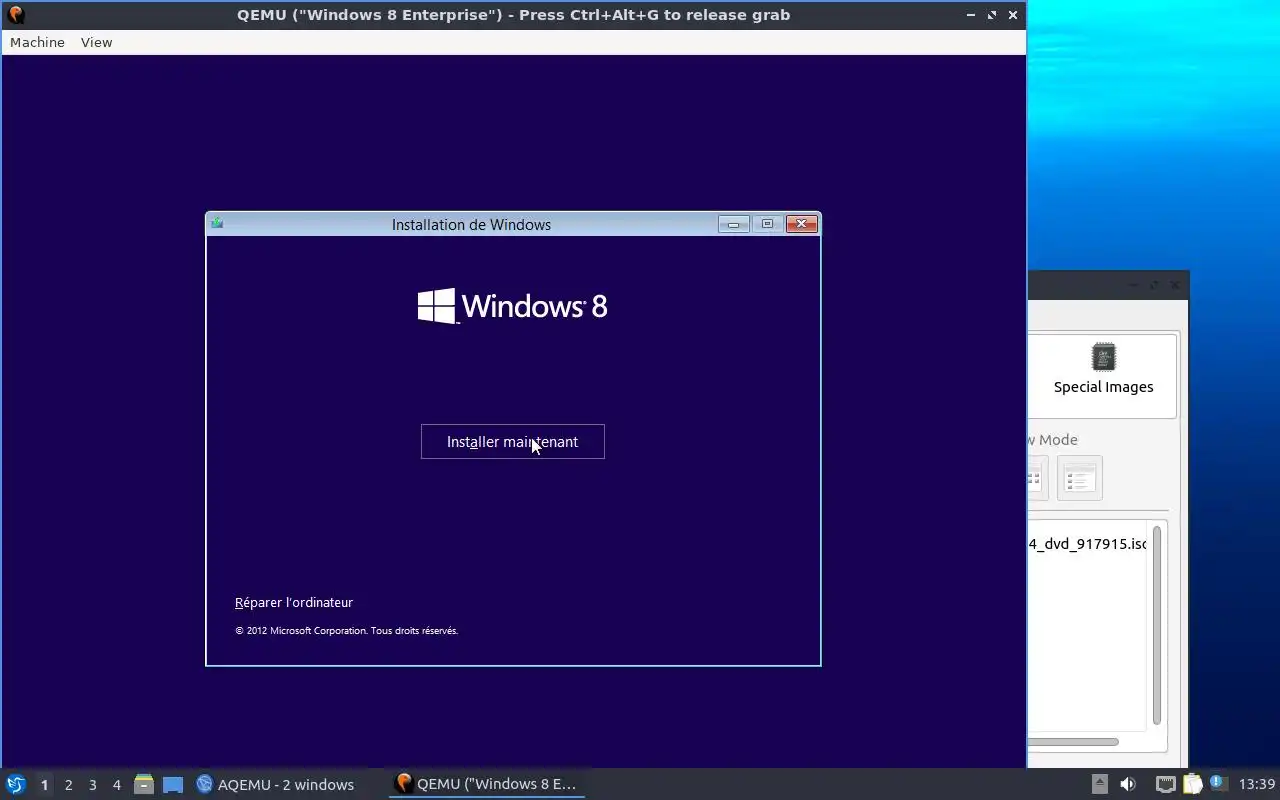Minimize the Installation de Windows dialog

tap(733, 224)
